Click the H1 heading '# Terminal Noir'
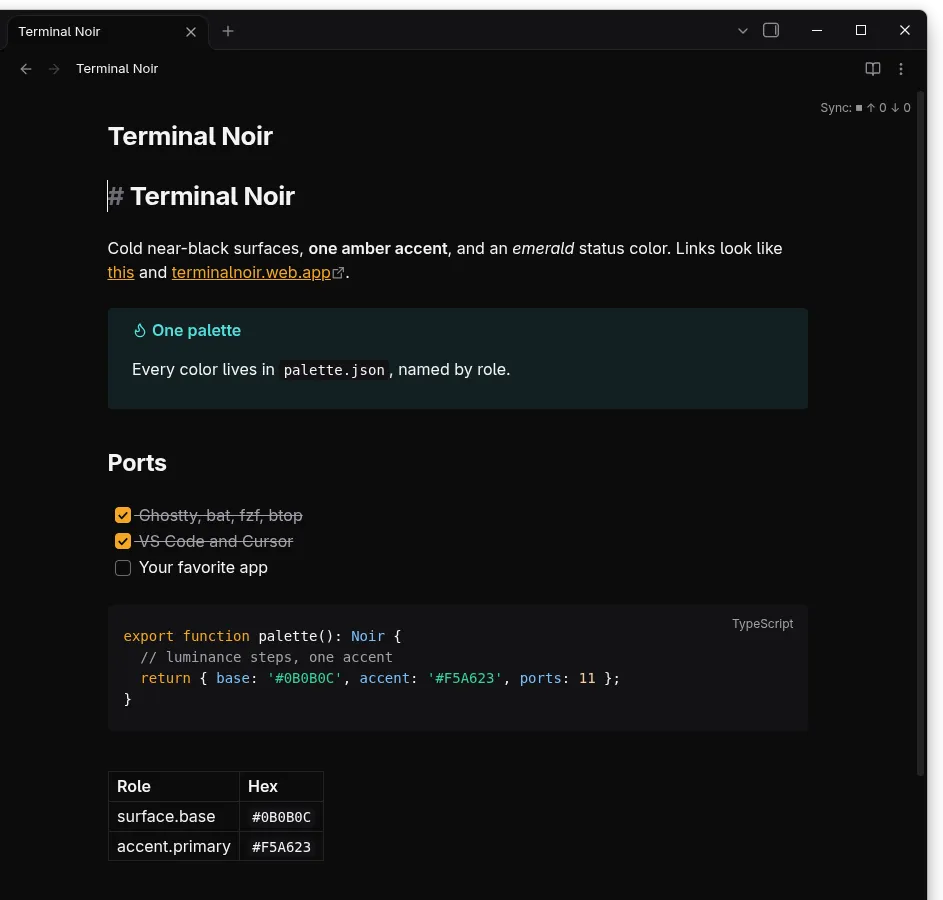The width and height of the screenshot is (943, 900). coord(201,196)
